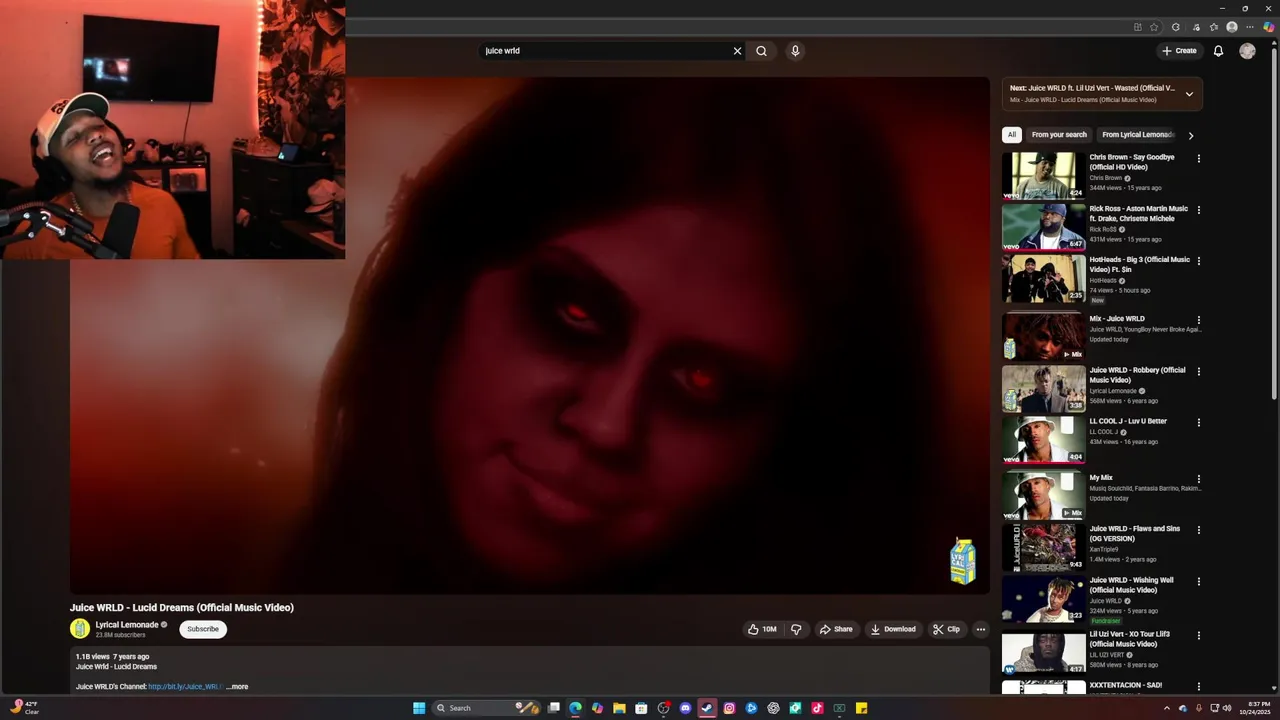Click the XXXTENTACION - SAD! video title

click(x=1125, y=686)
